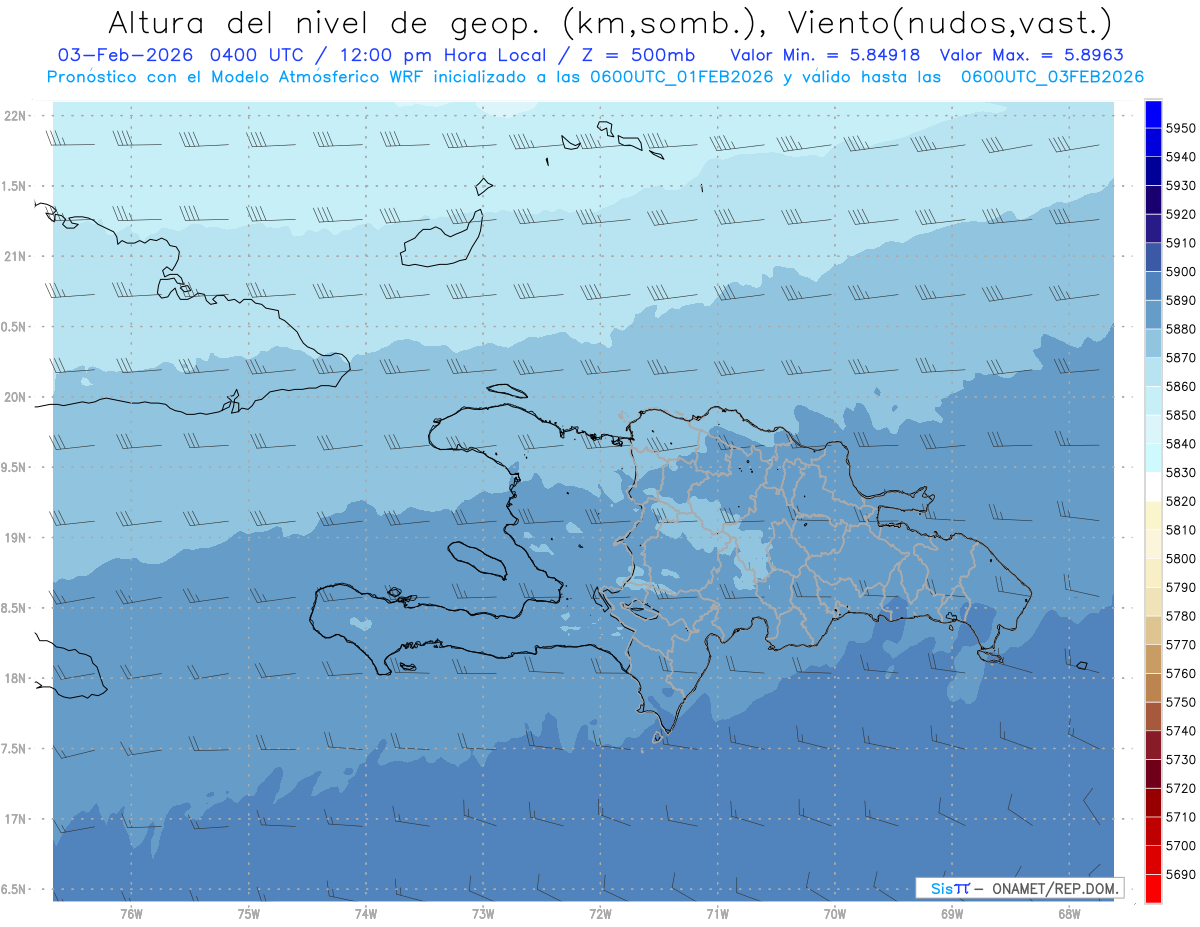Click the '5840' colorbar value
Viewport: 1200px width, 927px height.
tap(1181, 443)
